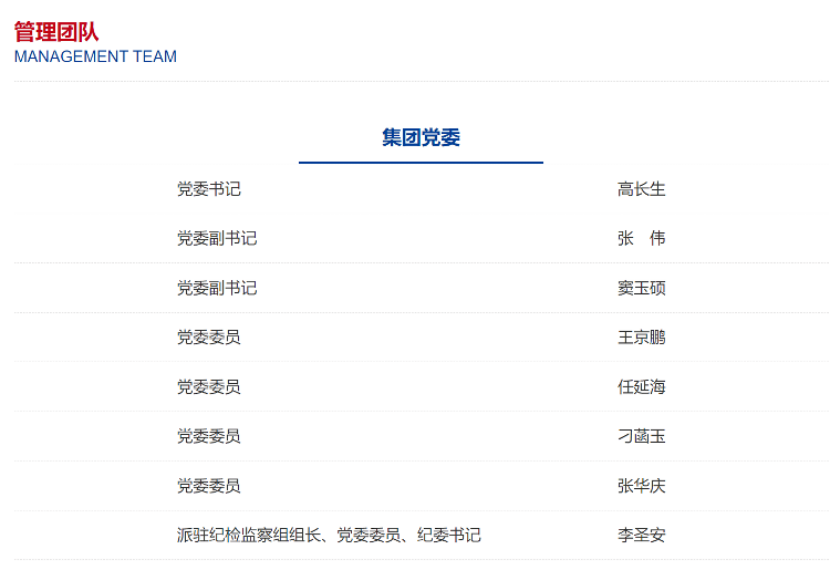Screen dimensions: 831x571
Task: Select the name 李圣安
Action: [x=641, y=535]
